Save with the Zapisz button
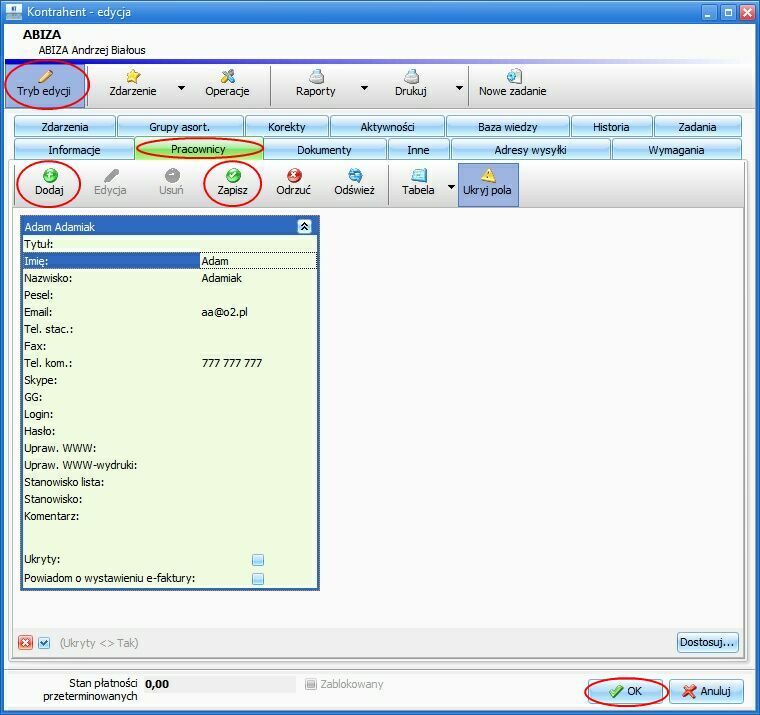The image size is (760, 715). coord(233,184)
